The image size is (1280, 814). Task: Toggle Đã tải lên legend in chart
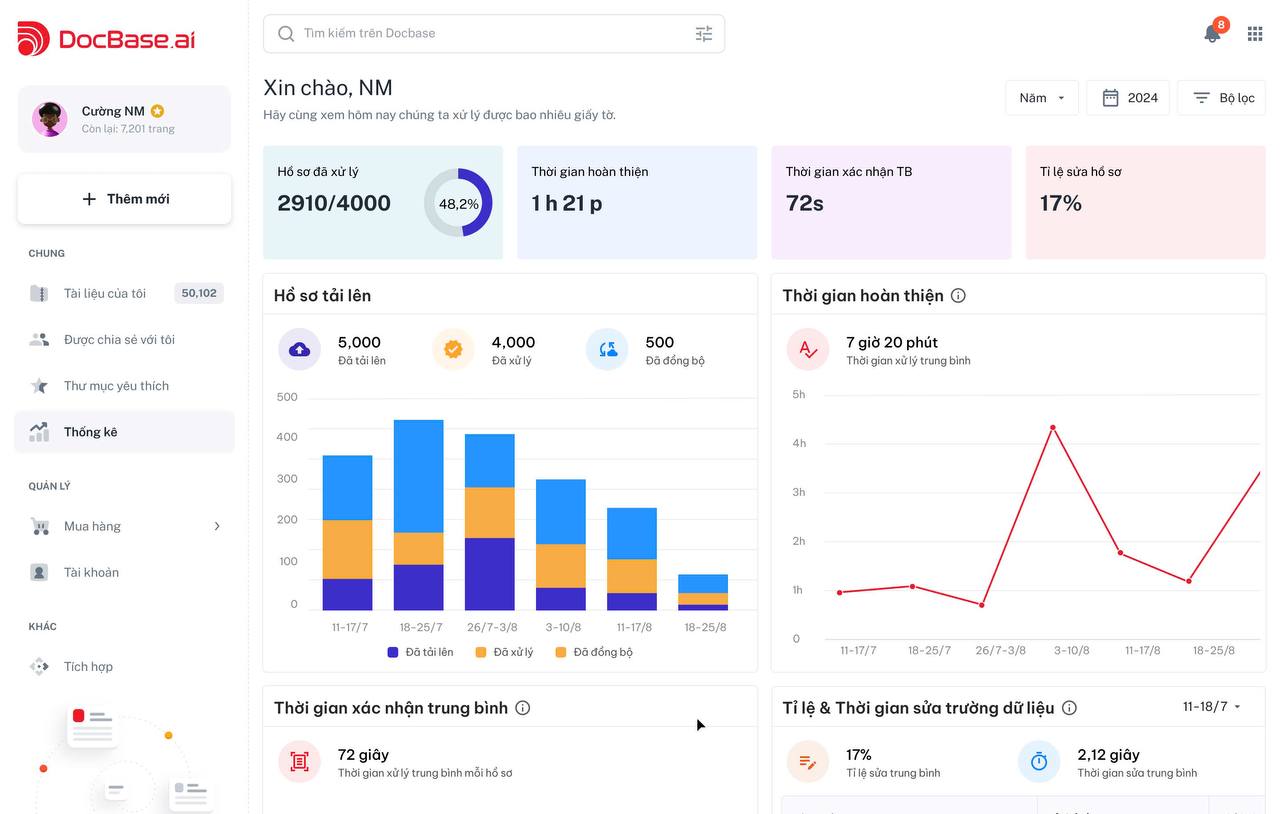tap(420, 652)
